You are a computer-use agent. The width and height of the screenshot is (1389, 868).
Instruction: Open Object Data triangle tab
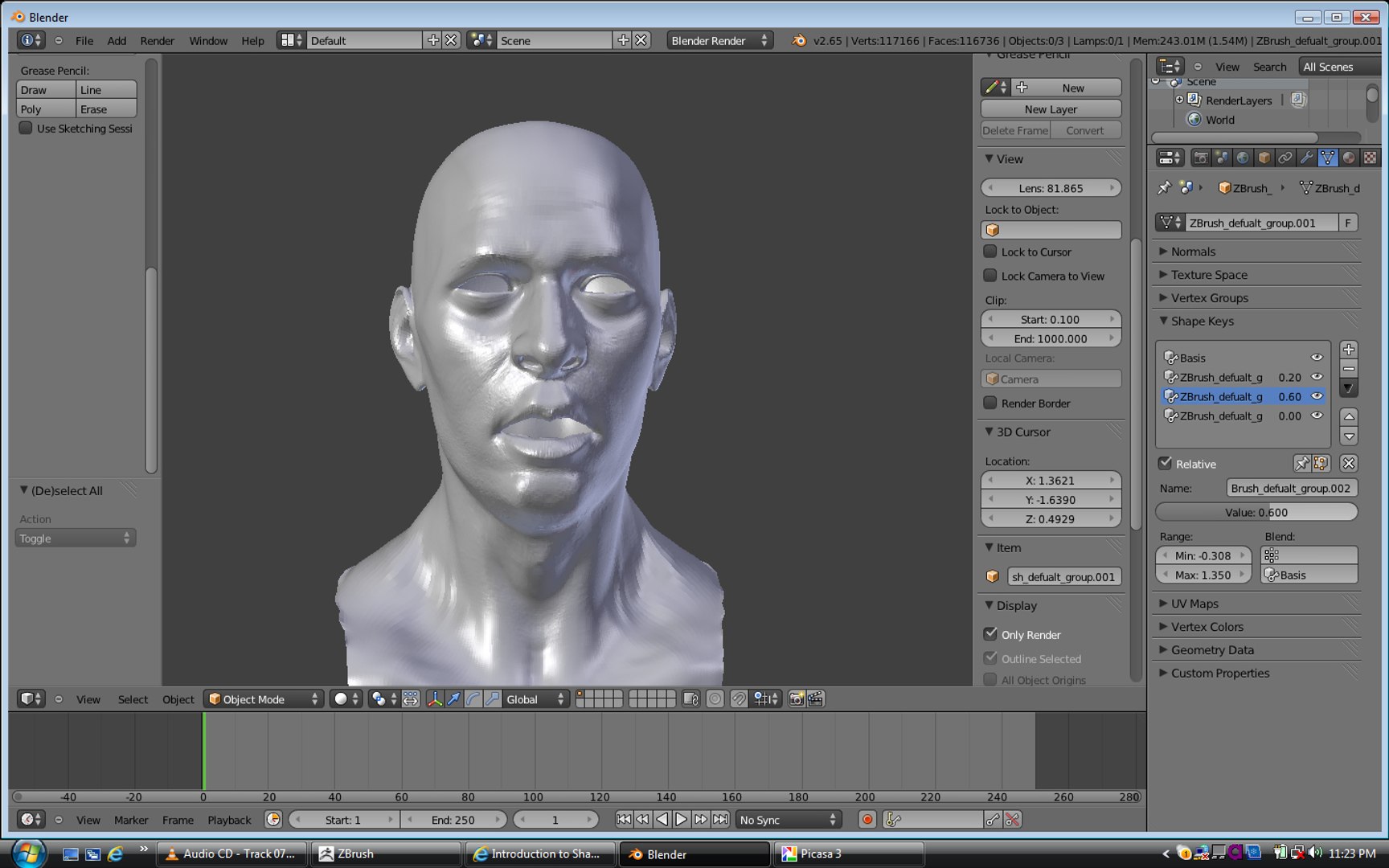click(x=1327, y=158)
